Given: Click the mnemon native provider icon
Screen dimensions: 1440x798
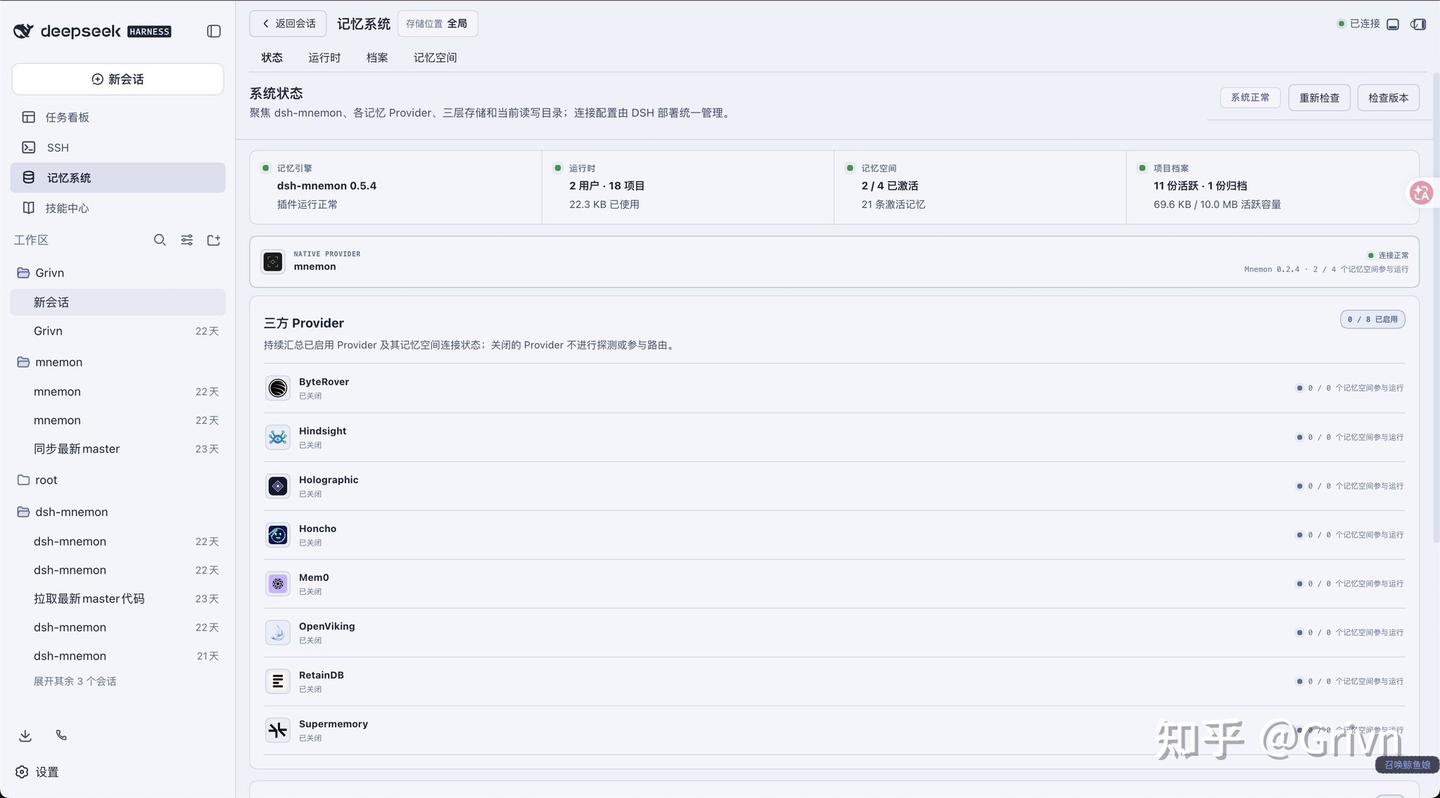Looking at the screenshot, I should [273, 262].
